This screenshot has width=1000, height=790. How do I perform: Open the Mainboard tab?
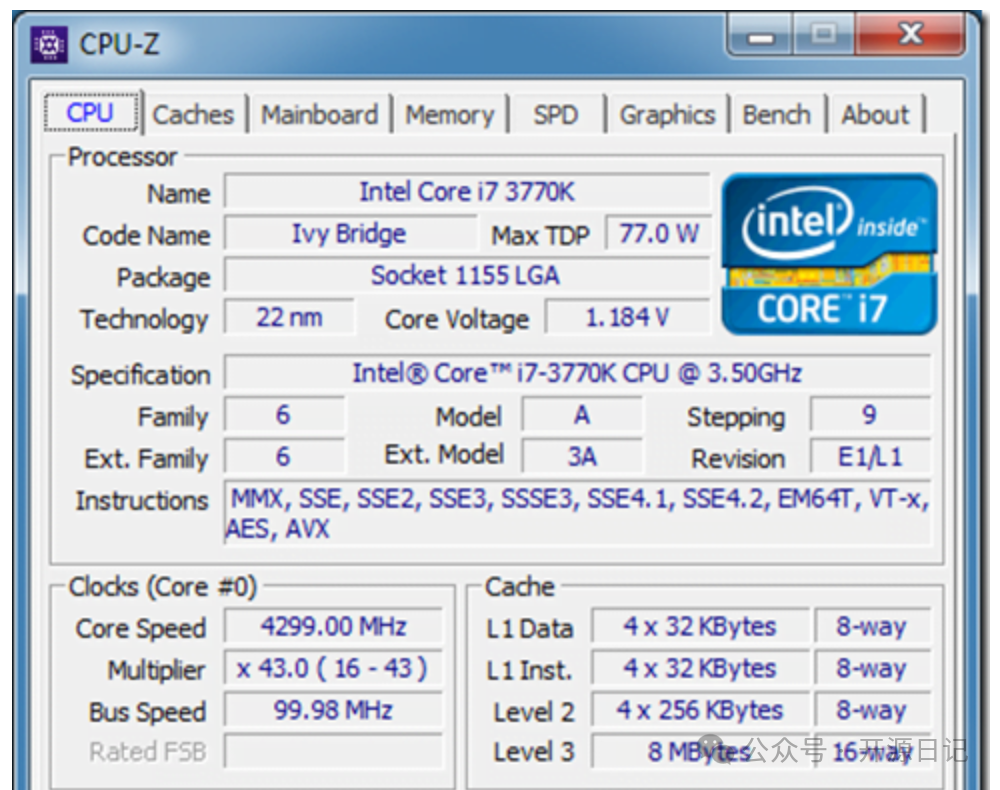click(320, 115)
